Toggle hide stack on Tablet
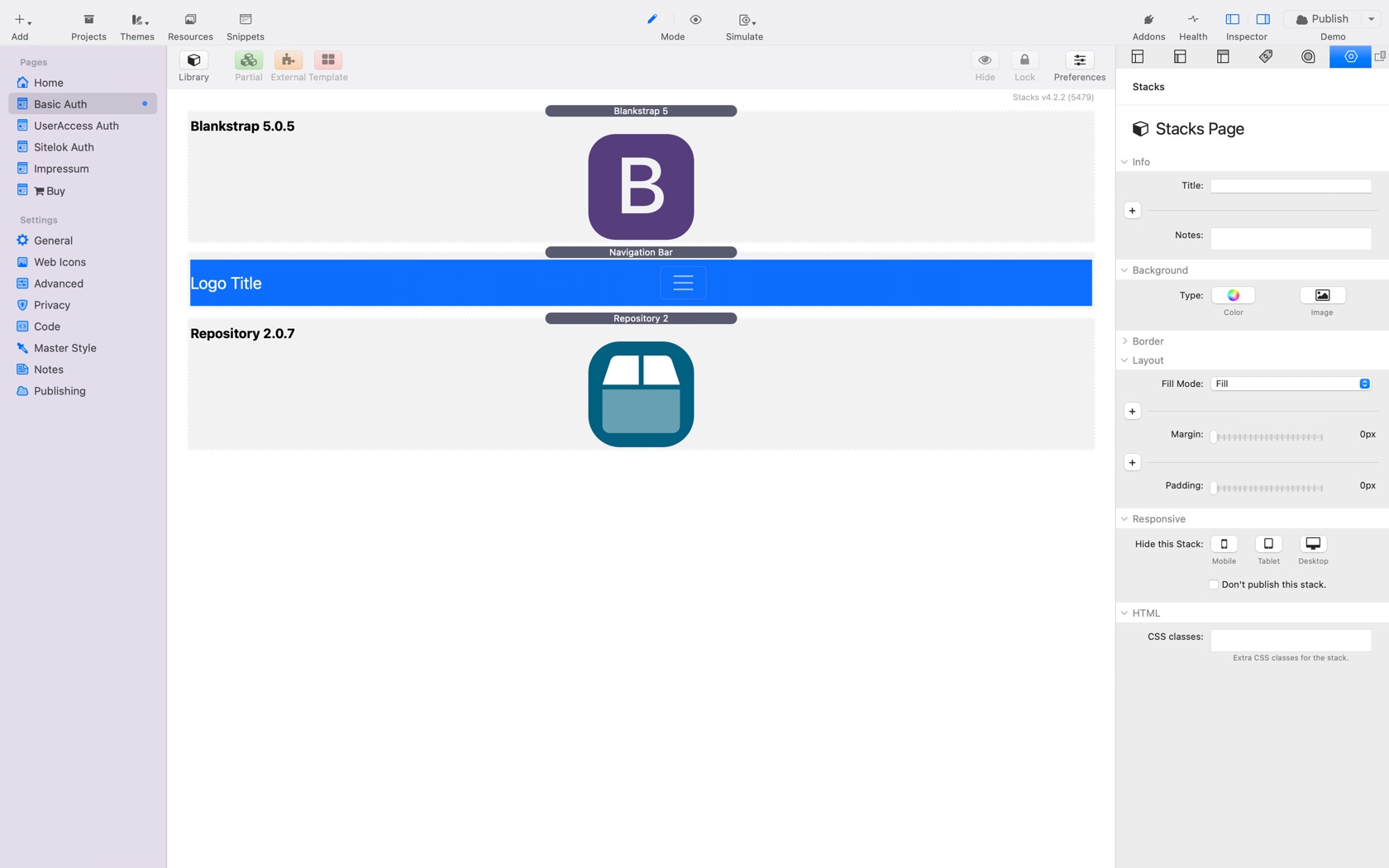The height and width of the screenshot is (868, 1389). point(1268,544)
